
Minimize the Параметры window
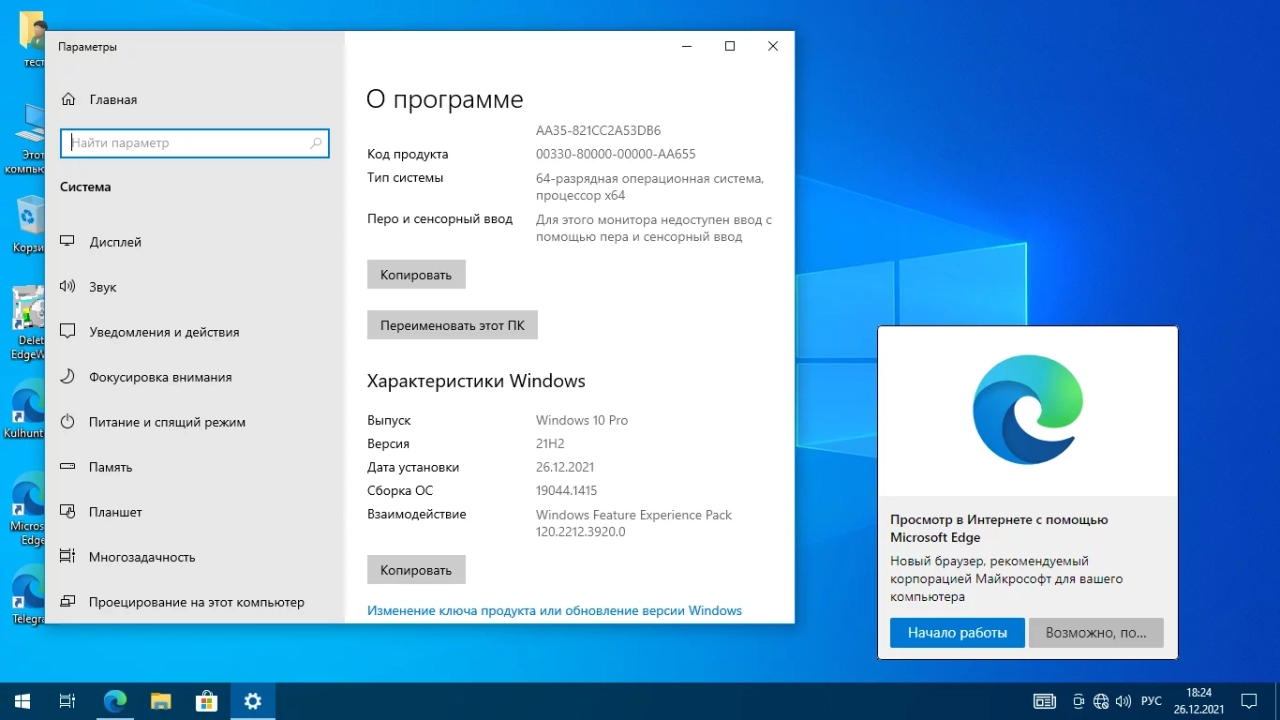(687, 46)
